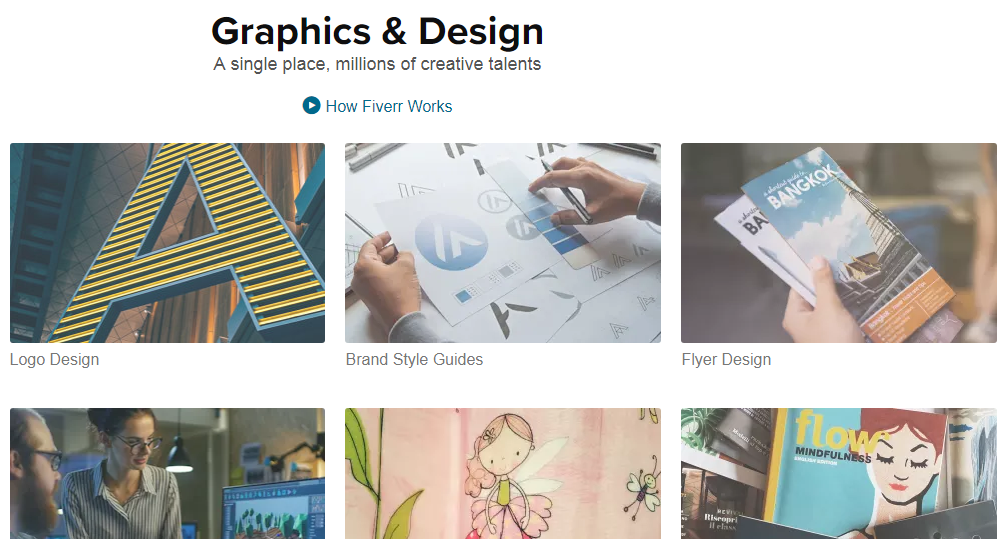This screenshot has width=997, height=539.
Task: Open the Brand Style Guides image
Action: coord(502,243)
